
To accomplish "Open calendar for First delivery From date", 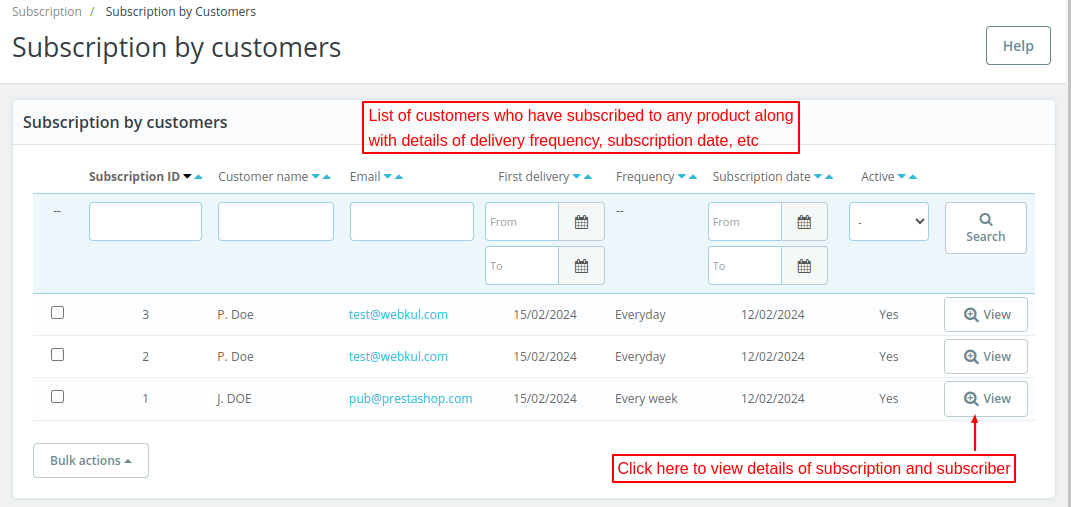I will [x=581, y=222].
